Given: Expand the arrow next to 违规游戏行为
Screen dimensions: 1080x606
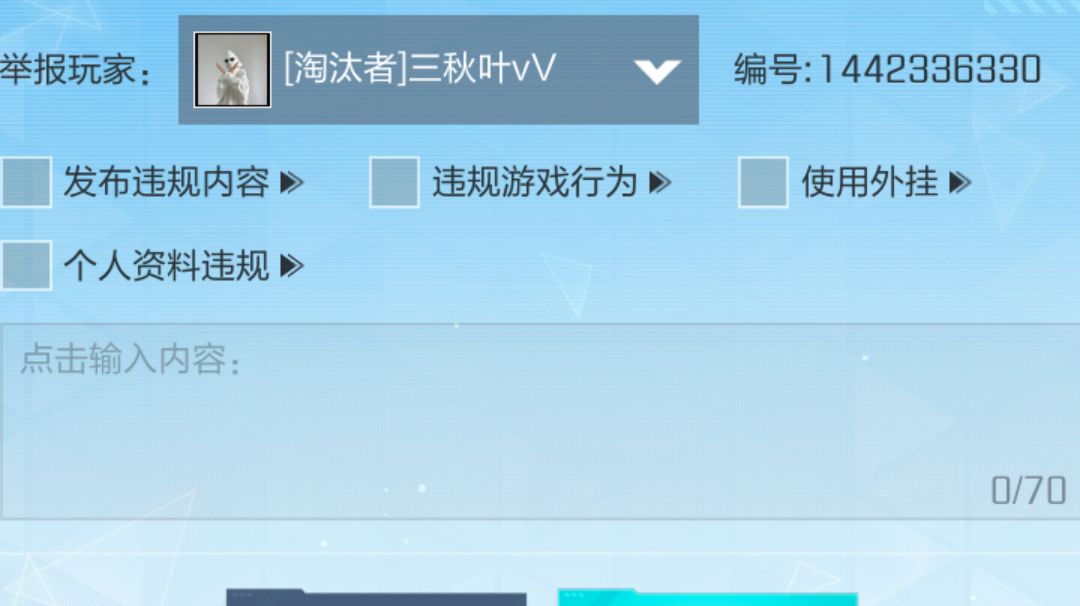Looking at the screenshot, I should (660, 183).
